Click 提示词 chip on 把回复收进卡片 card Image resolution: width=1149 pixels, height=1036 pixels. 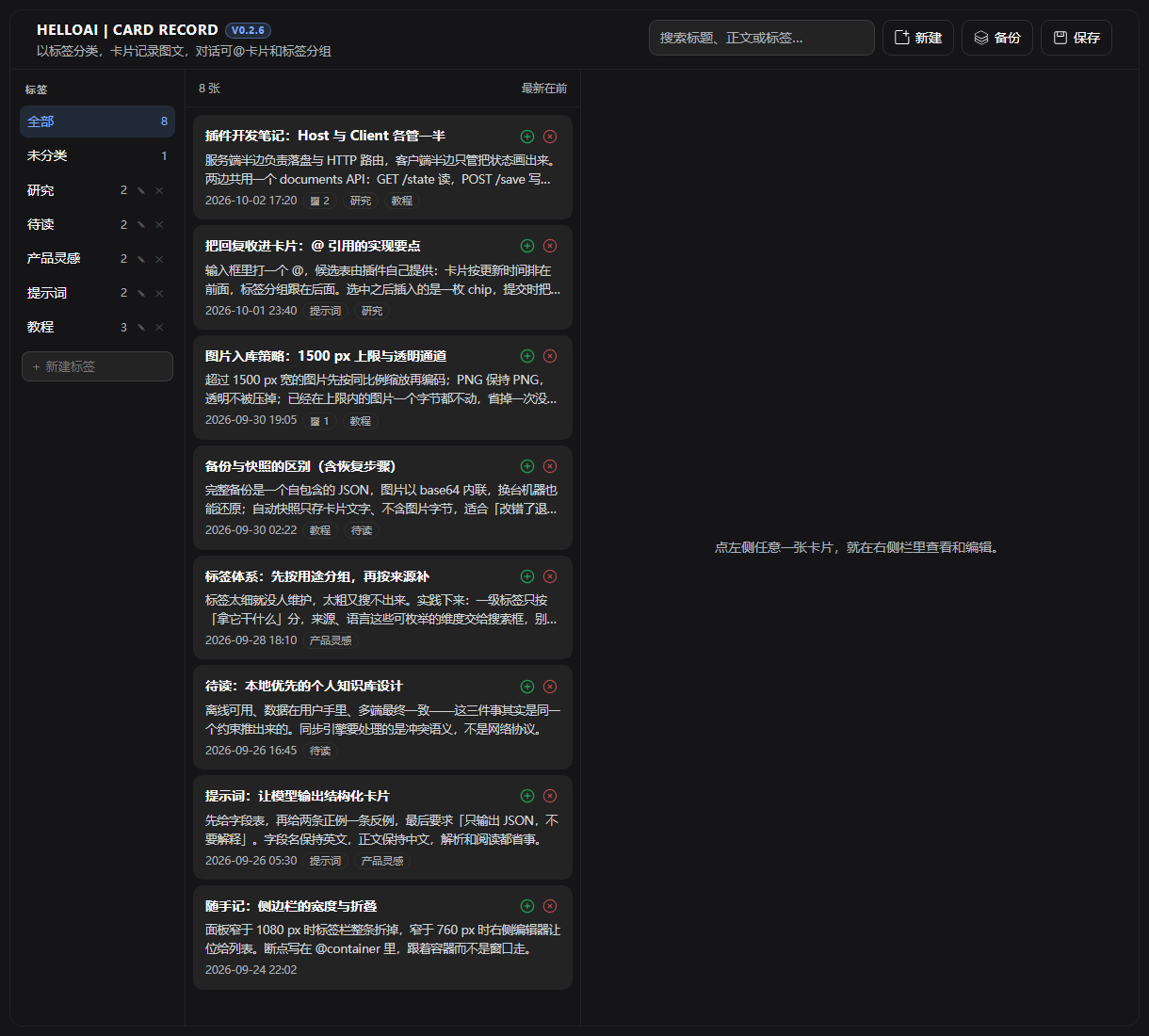tap(326, 311)
